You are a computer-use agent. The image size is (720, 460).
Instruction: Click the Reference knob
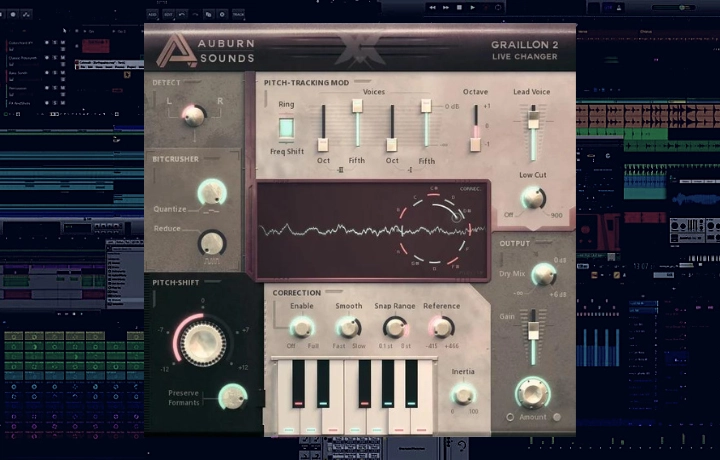(442, 327)
